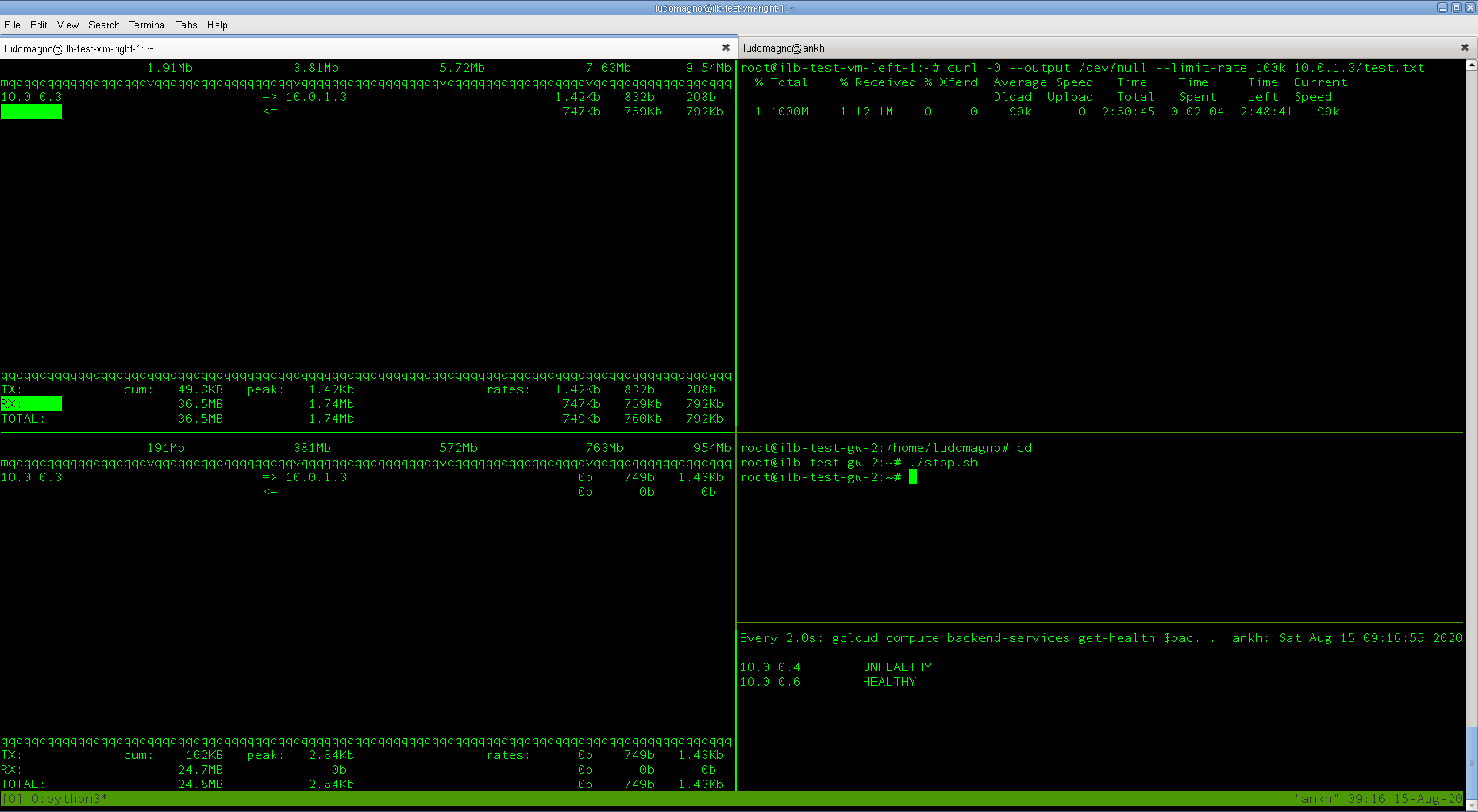
Task: Click the 9.54Mb scale label
Action: click(708, 68)
